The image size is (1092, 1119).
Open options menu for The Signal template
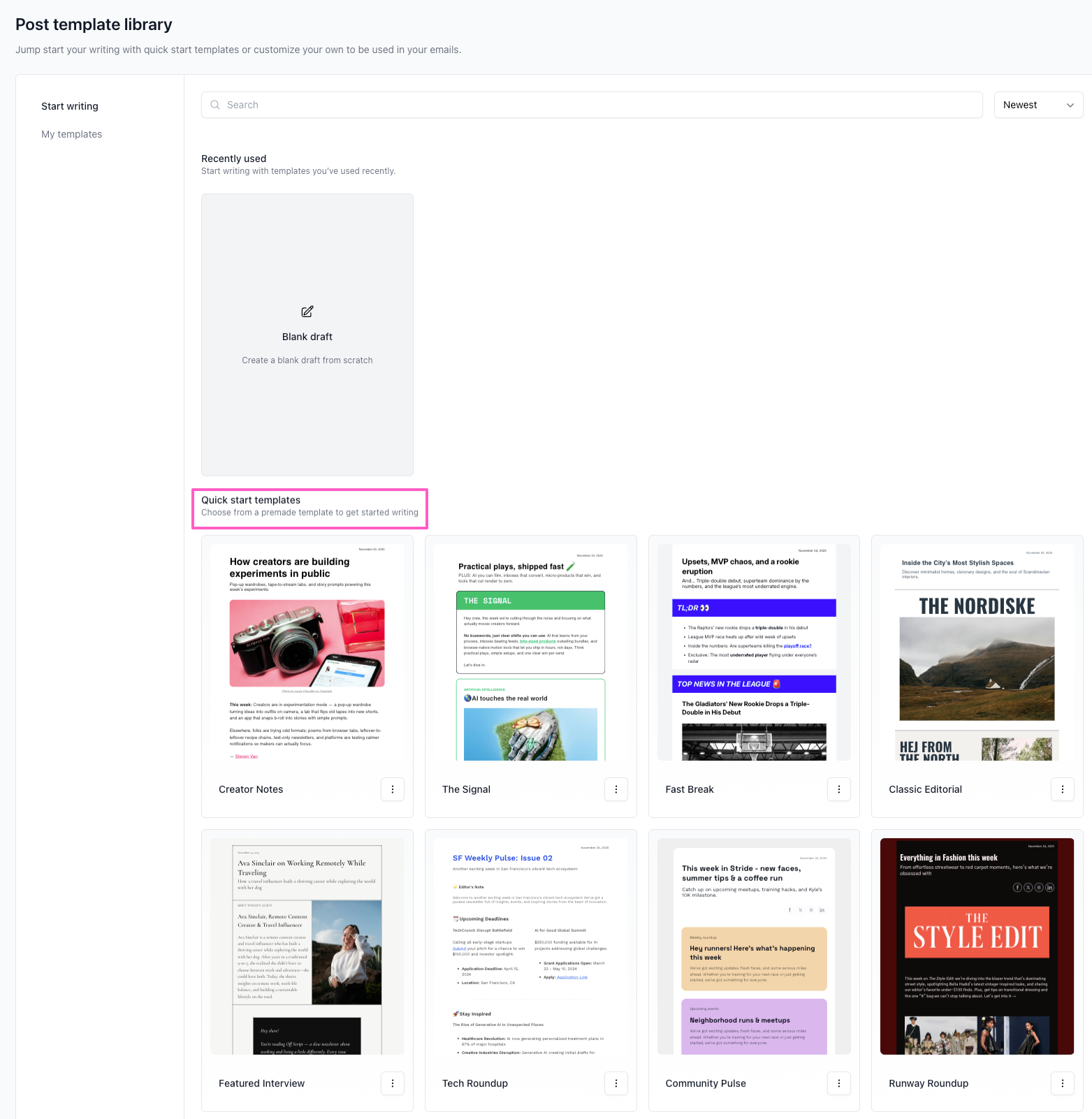point(616,789)
